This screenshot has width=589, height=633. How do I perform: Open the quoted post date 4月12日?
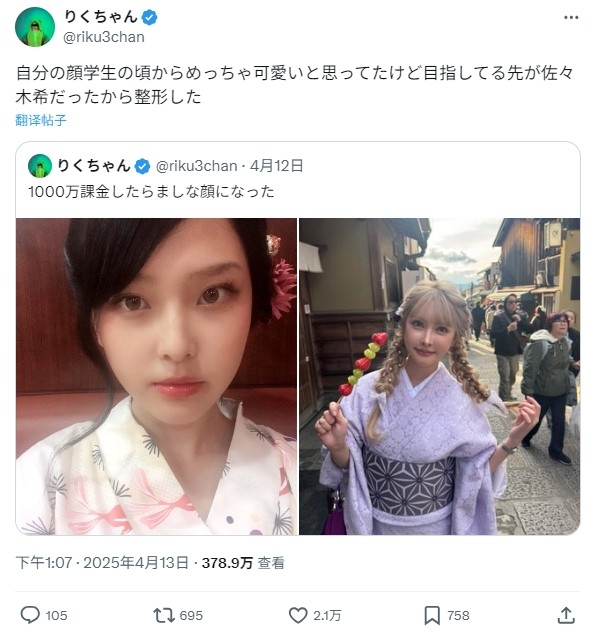tap(276, 166)
